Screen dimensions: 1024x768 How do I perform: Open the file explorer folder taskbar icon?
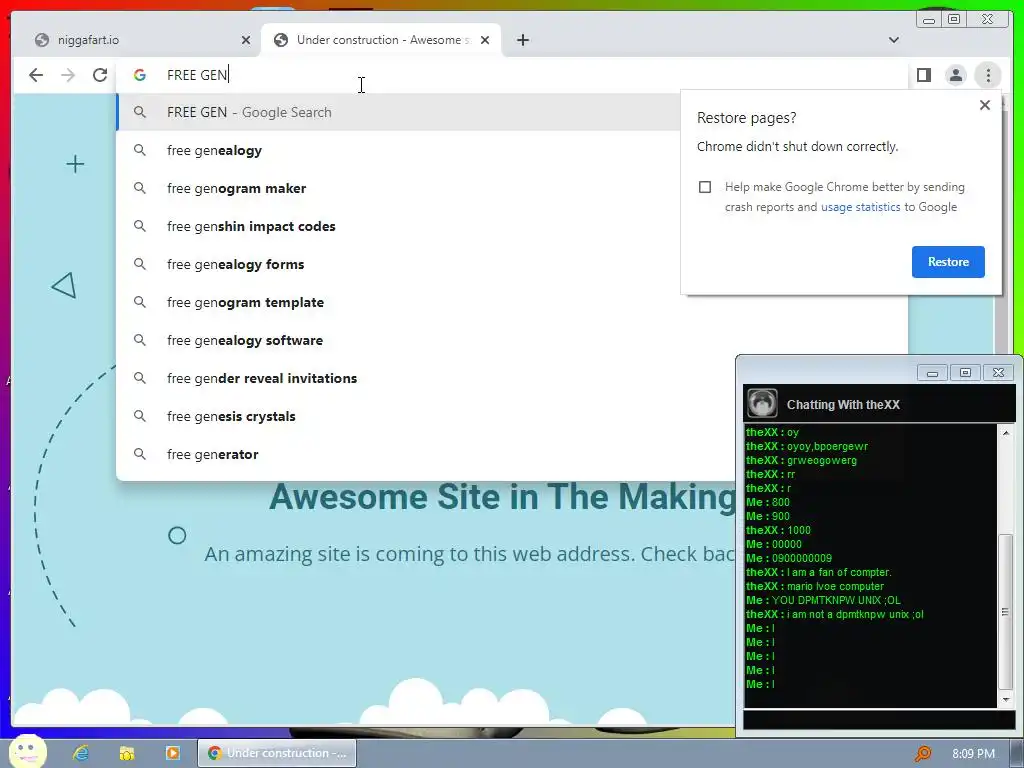point(127,753)
